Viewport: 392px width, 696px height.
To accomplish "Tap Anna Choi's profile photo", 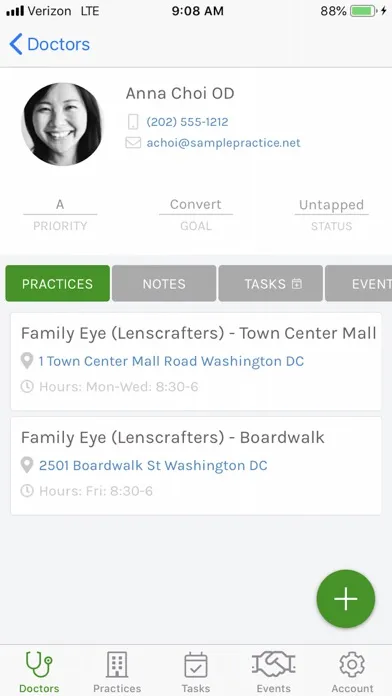I will 62,124.
